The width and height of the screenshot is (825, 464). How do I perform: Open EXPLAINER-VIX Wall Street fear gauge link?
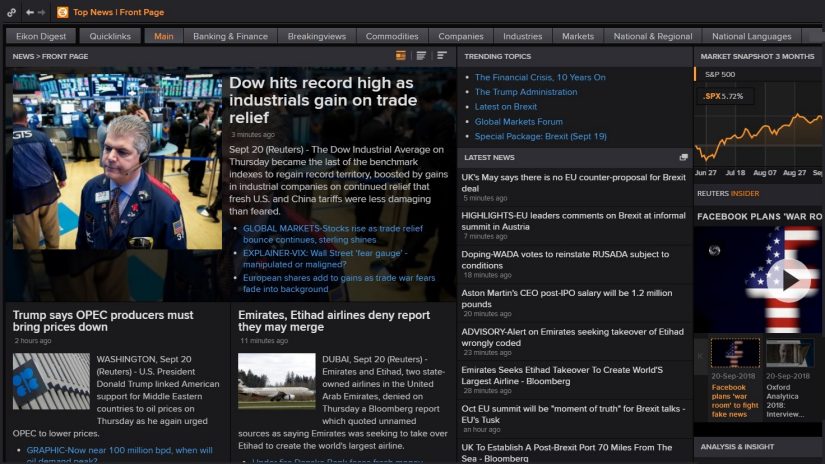(325, 259)
